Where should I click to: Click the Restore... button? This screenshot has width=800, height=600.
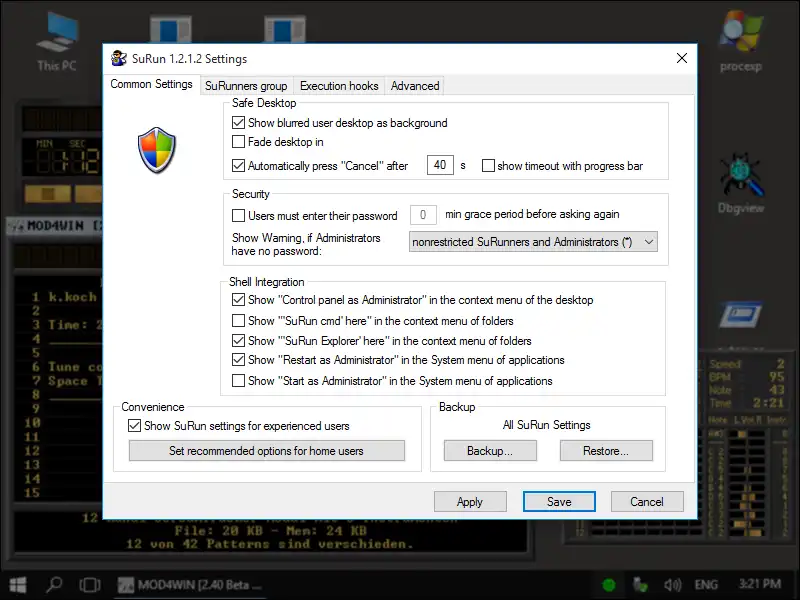606,451
